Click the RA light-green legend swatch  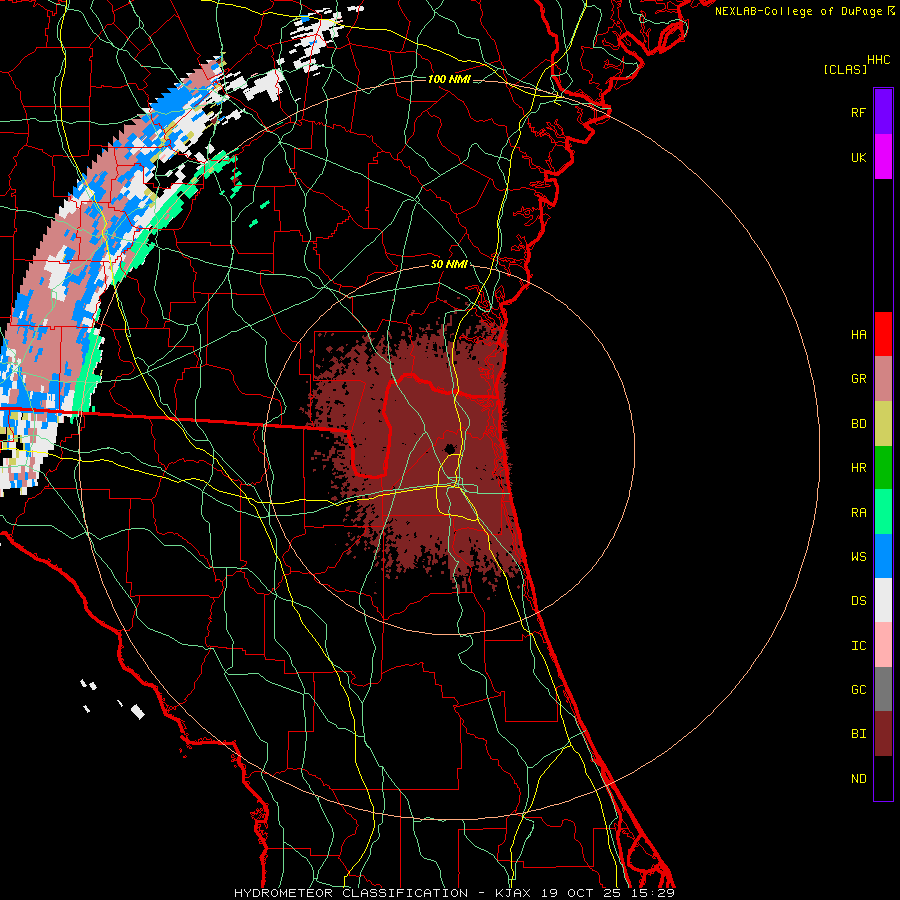(883, 512)
